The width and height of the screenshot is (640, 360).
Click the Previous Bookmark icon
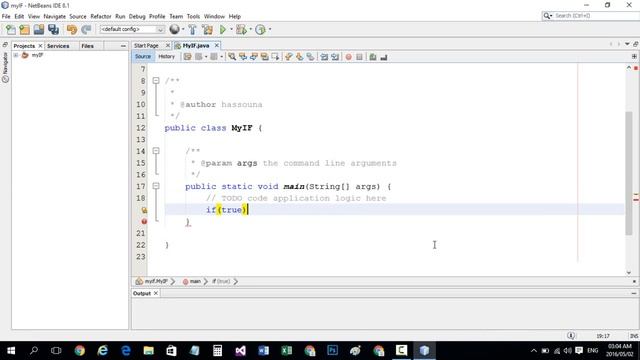click(x=289, y=57)
